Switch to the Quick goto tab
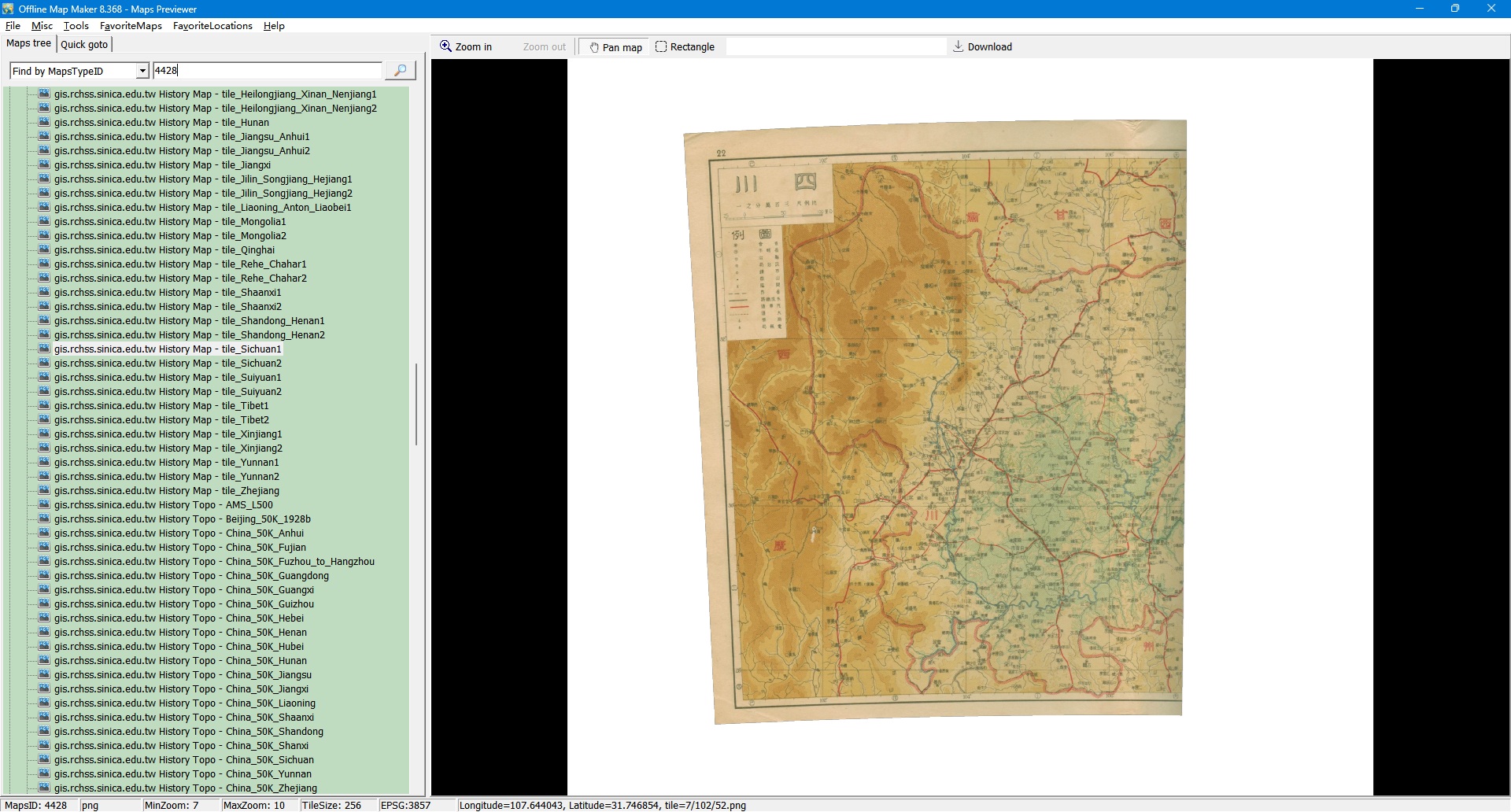 84,45
